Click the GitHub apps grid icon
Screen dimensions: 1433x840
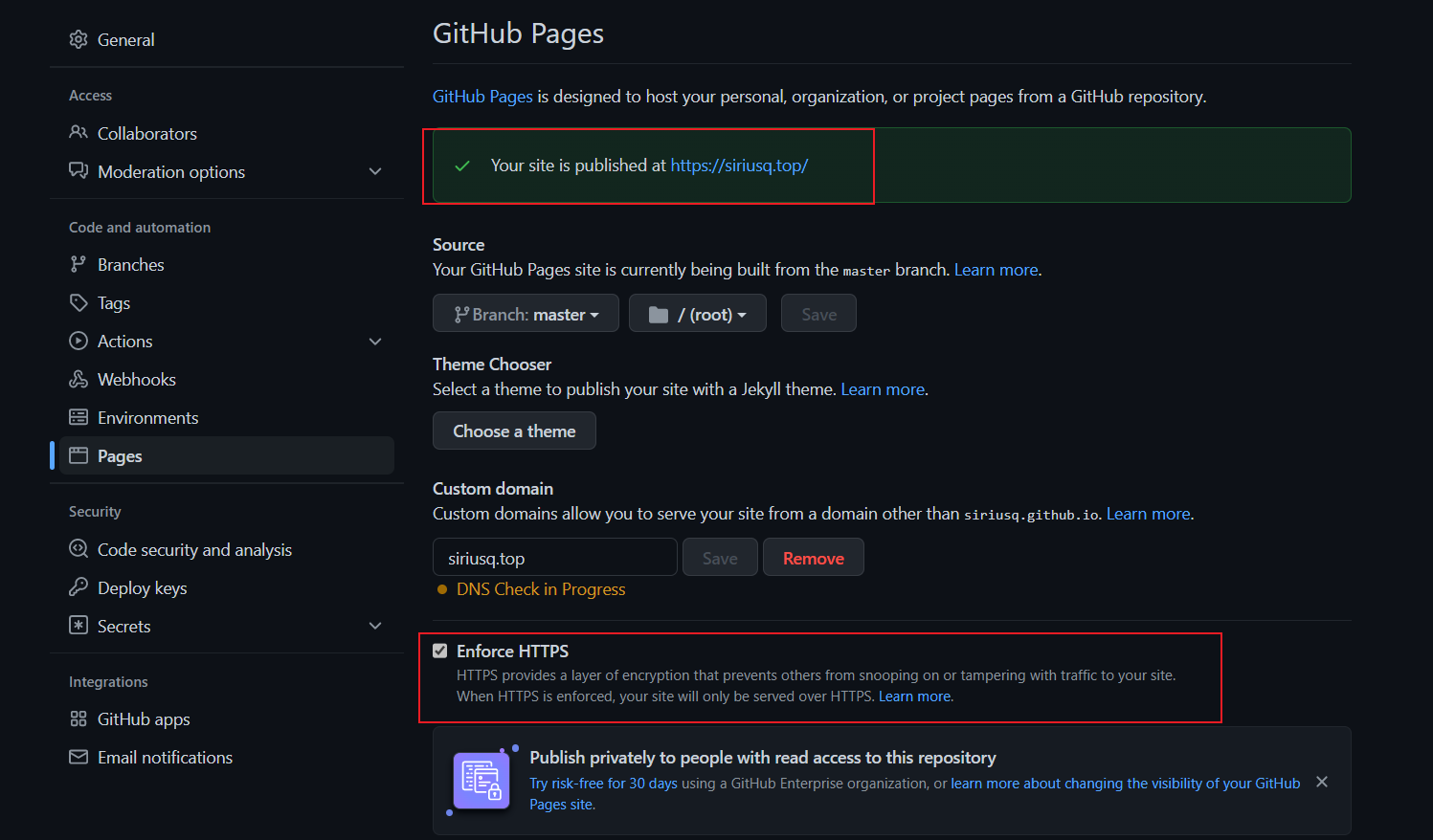click(78, 718)
